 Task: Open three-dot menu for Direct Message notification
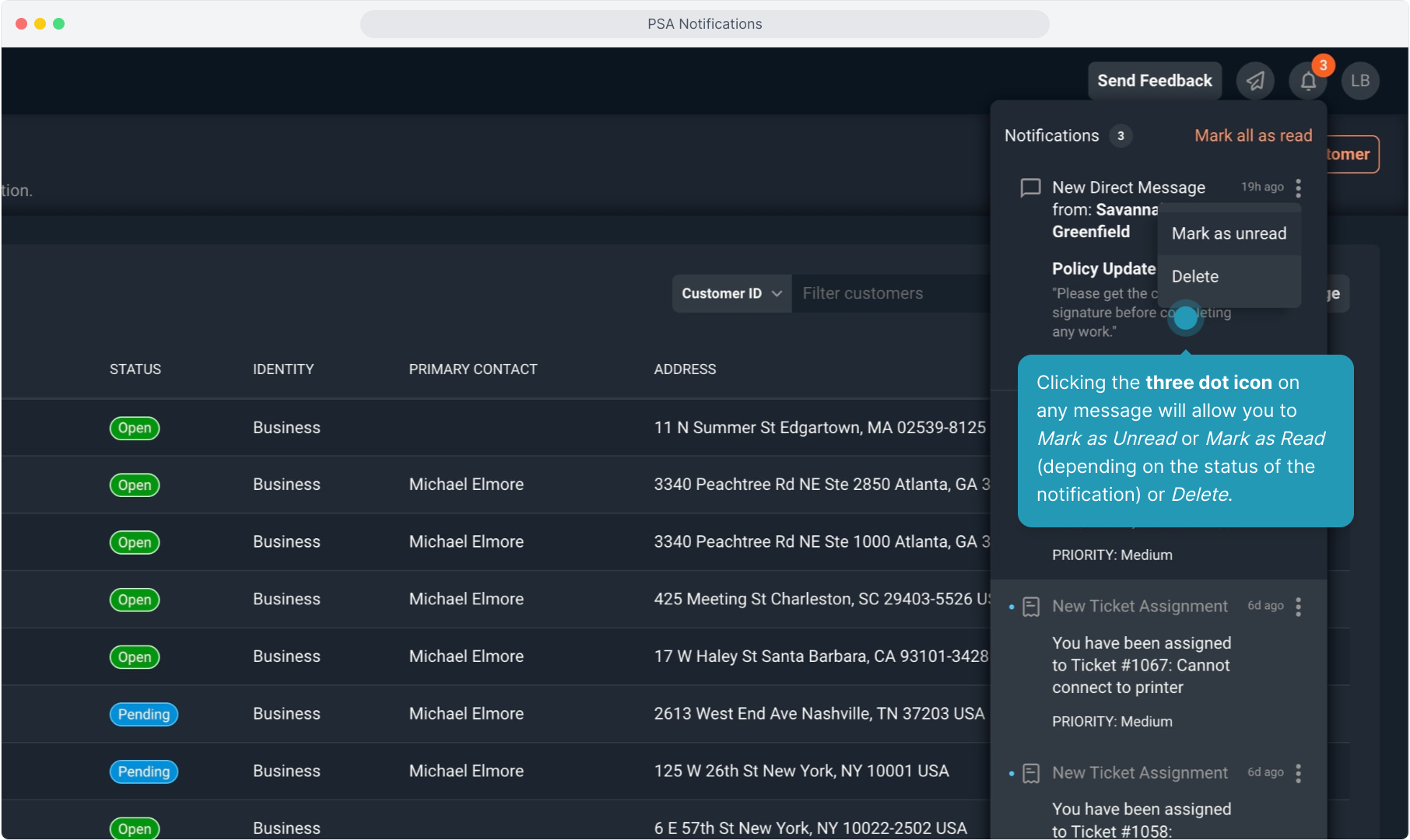coord(1298,188)
